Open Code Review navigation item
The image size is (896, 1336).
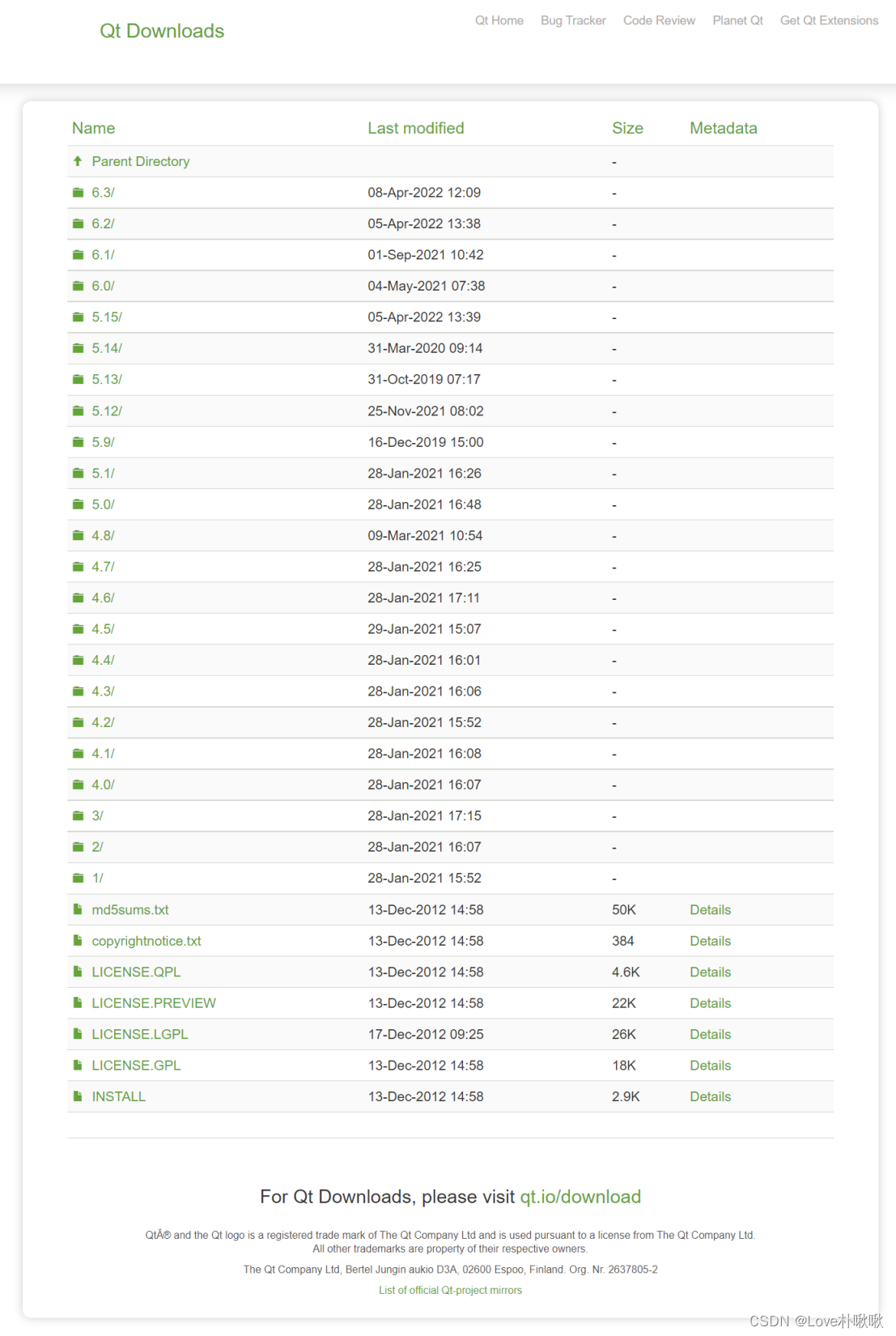pyautogui.click(x=659, y=20)
